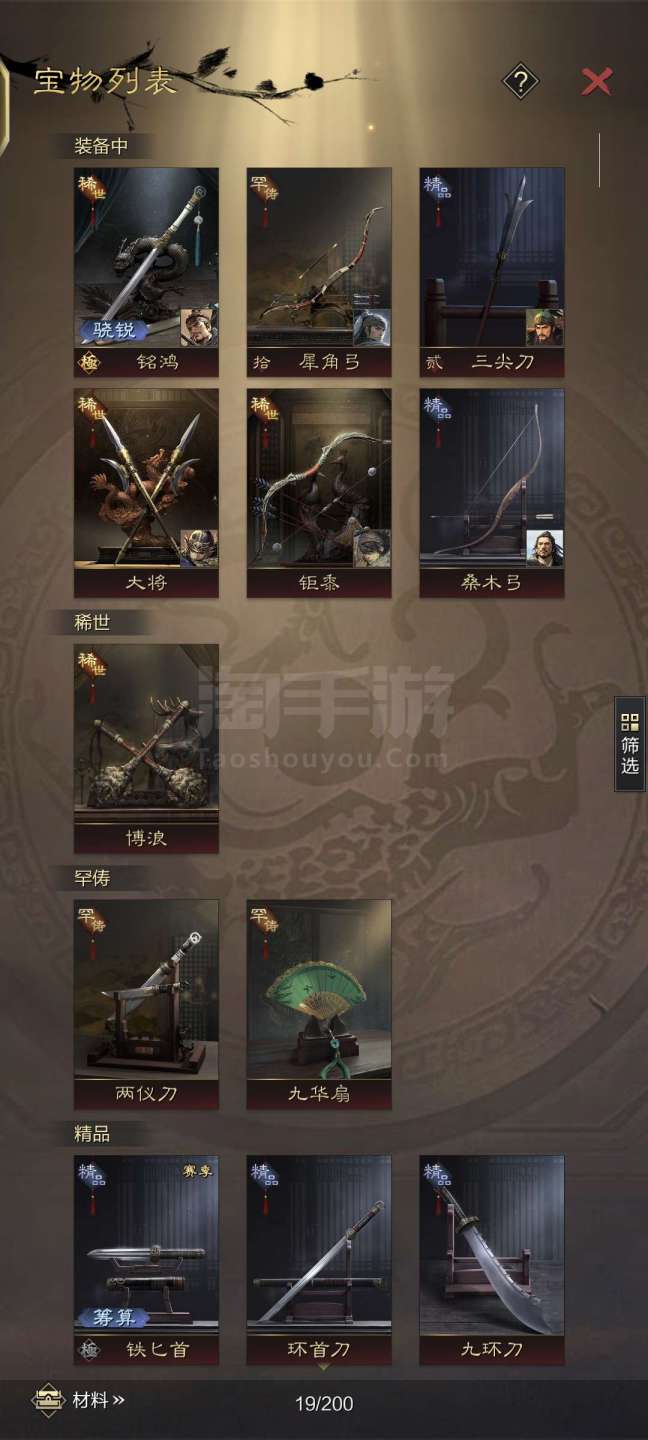Viewport: 648px width, 1440px height.
Task: Open the 材料 materials link
Action: point(99,1401)
